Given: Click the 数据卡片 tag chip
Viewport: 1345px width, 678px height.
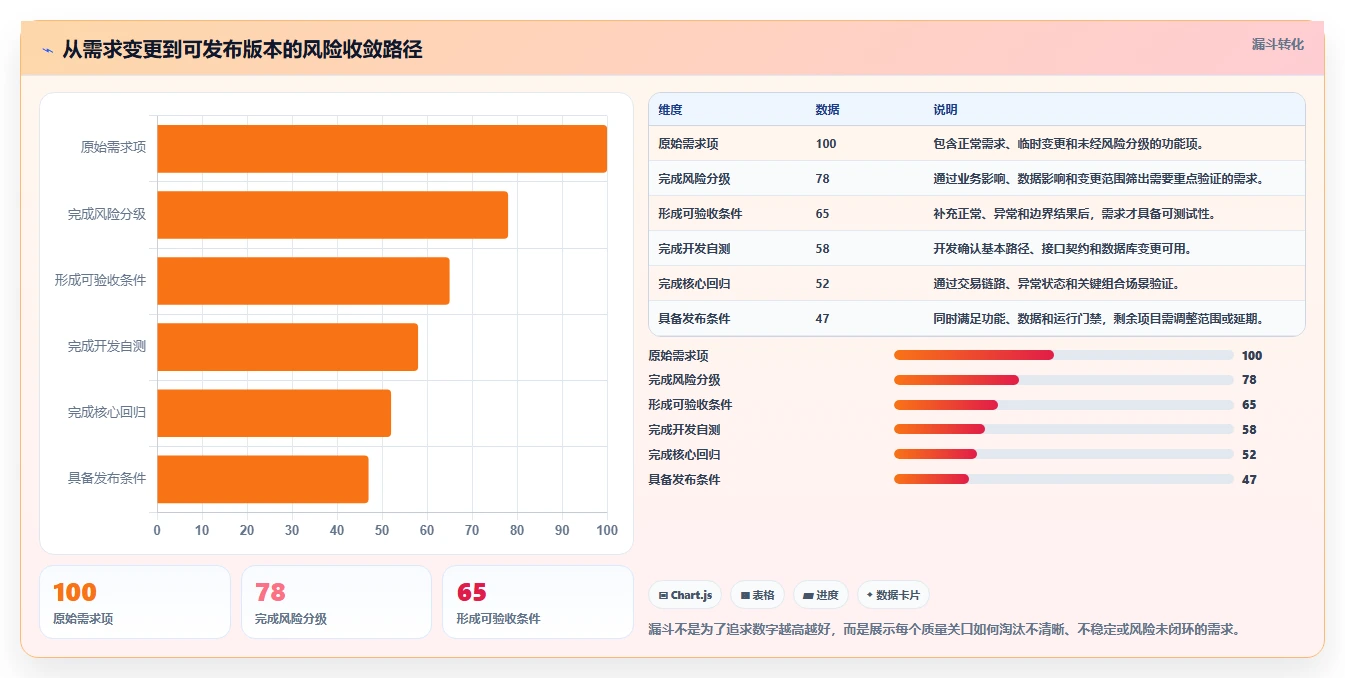Looking at the screenshot, I should pos(893,595).
